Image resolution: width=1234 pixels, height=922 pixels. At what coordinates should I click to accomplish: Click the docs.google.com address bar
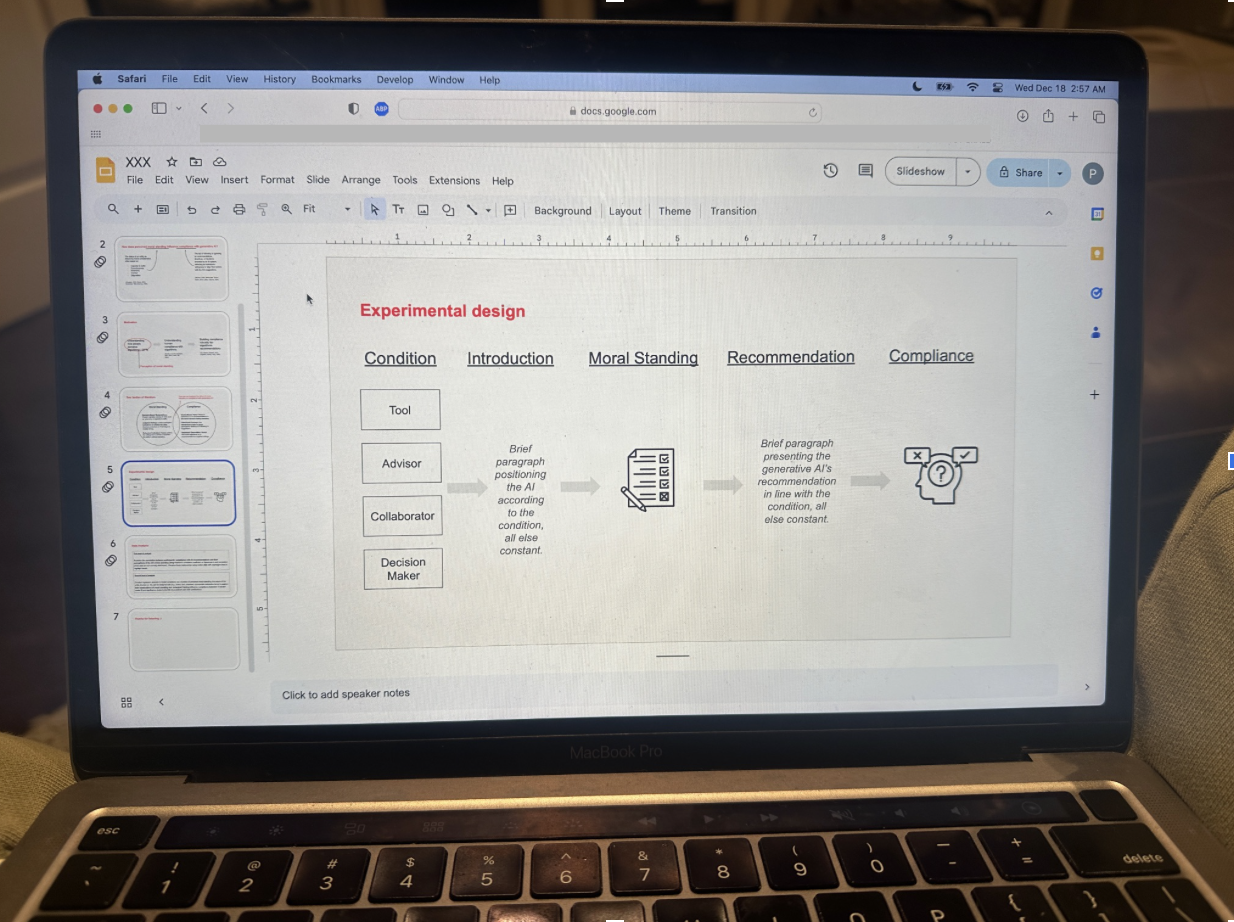(610, 112)
